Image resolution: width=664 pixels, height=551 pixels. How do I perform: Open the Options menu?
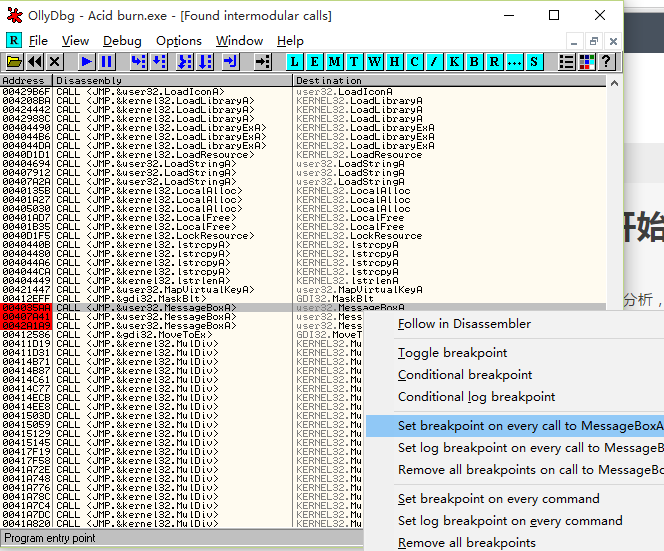tap(179, 41)
